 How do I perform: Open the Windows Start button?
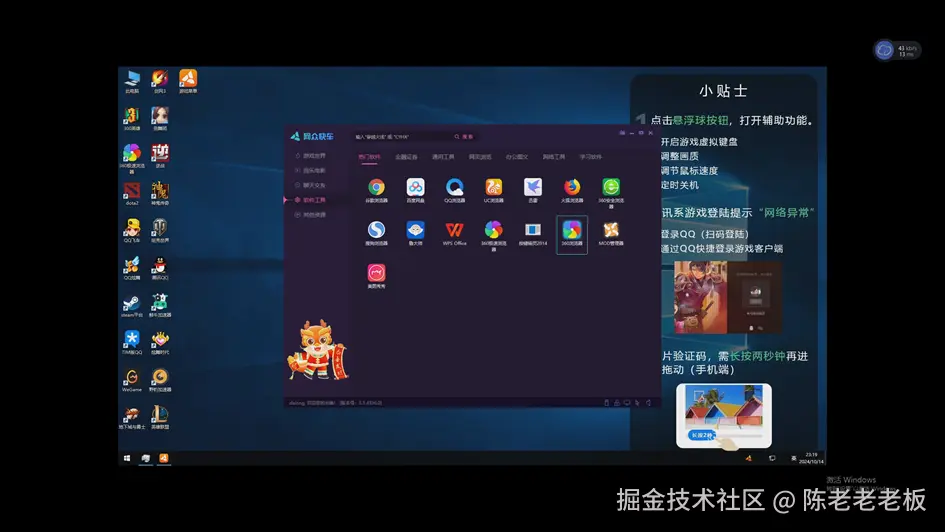tap(127, 458)
